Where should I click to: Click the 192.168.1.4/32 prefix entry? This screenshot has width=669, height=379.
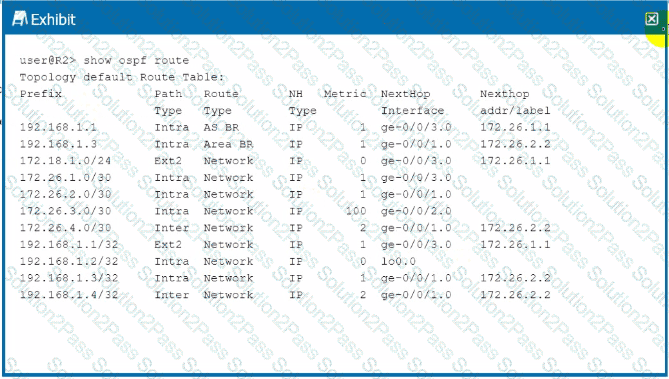click(x=69, y=294)
